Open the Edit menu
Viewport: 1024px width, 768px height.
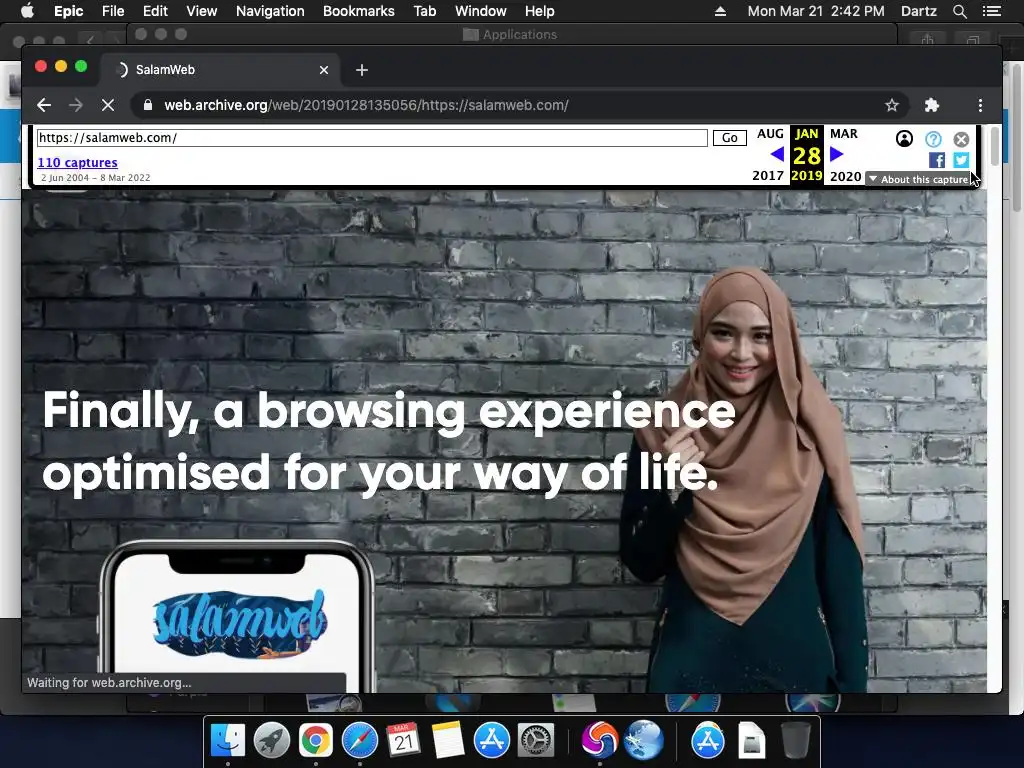point(155,11)
